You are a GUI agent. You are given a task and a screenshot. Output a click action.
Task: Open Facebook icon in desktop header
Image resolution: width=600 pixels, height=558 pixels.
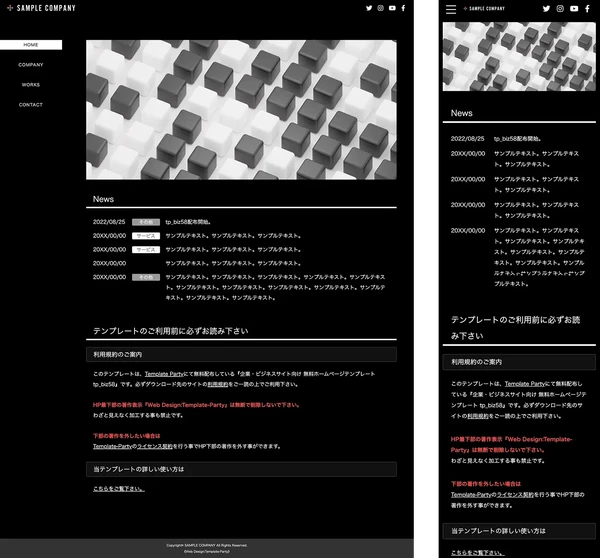[x=403, y=8]
